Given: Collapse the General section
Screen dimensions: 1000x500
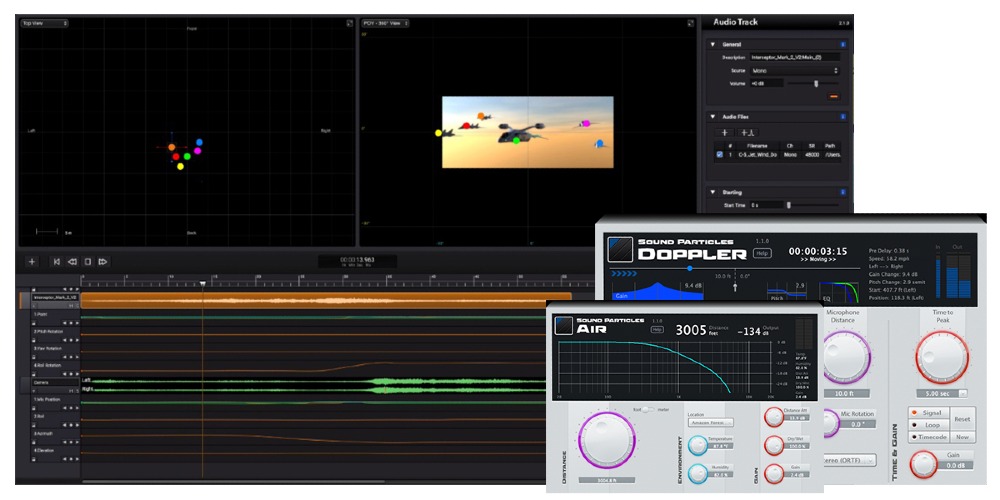Looking at the screenshot, I should (712, 44).
